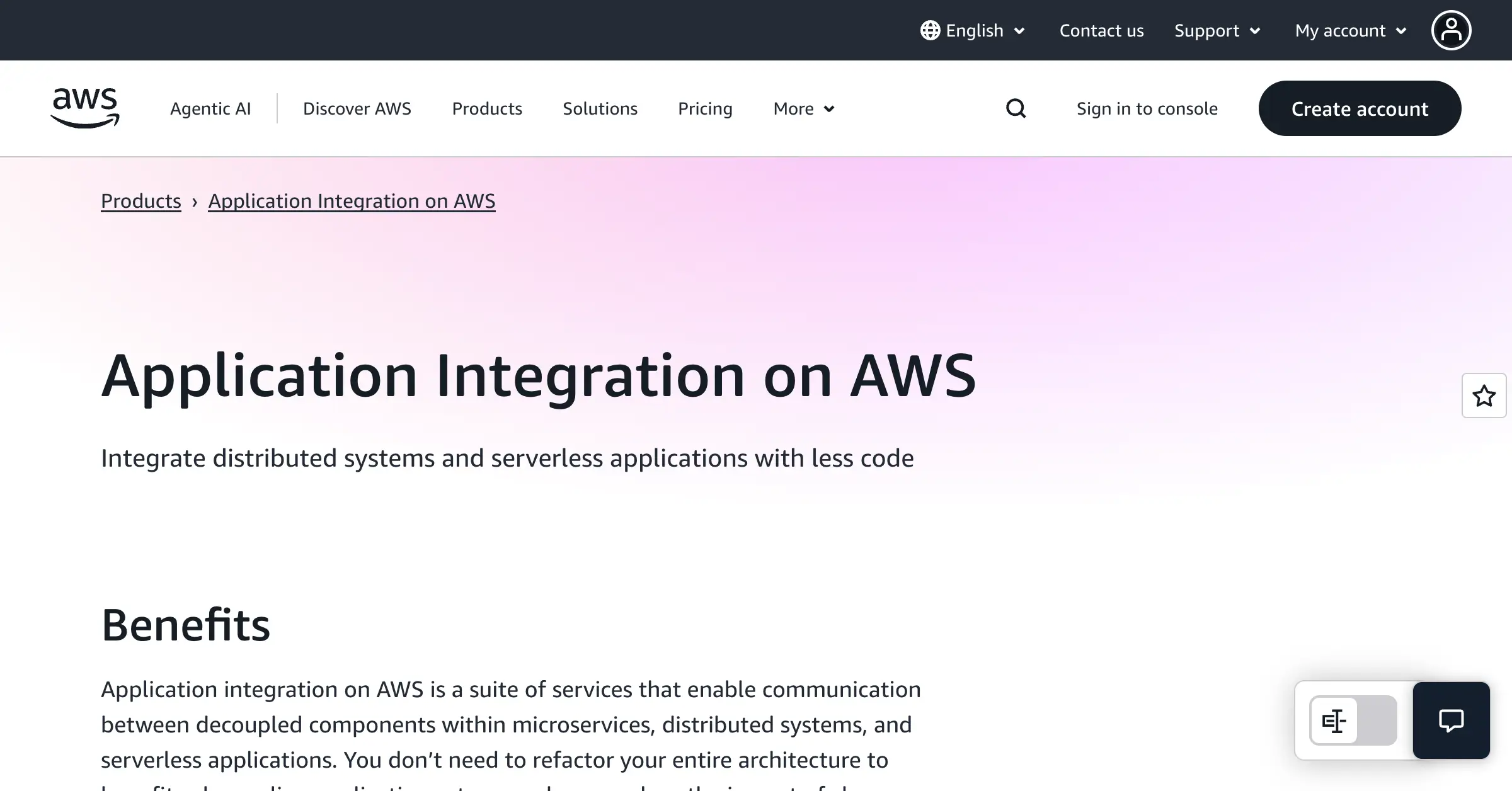Open the chat bubble widget
1512x791 pixels.
1451,720
